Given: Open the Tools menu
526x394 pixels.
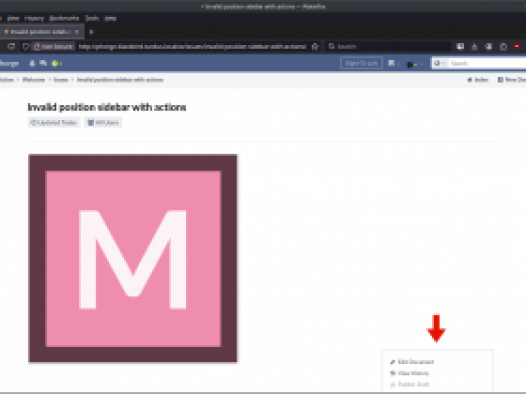Looking at the screenshot, I should tap(92, 18).
